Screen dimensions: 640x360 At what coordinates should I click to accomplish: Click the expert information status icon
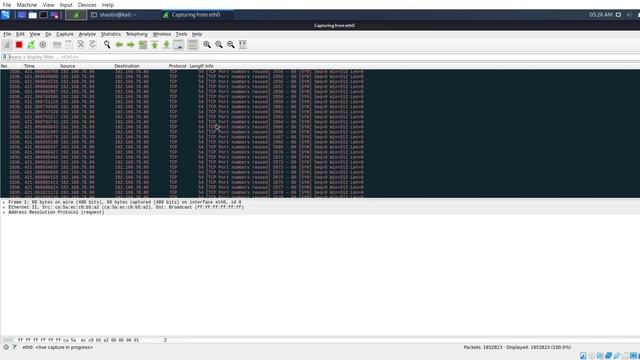click(6, 347)
